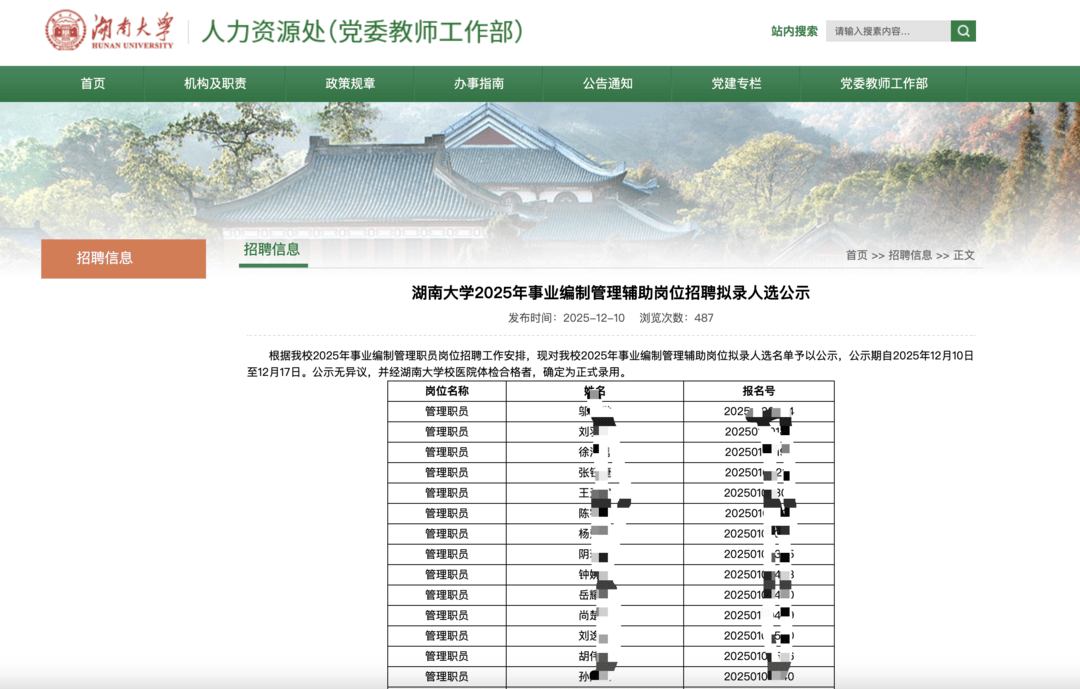Click the search magnifying glass icon
The height and width of the screenshot is (689, 1080).
pos(962,30)
